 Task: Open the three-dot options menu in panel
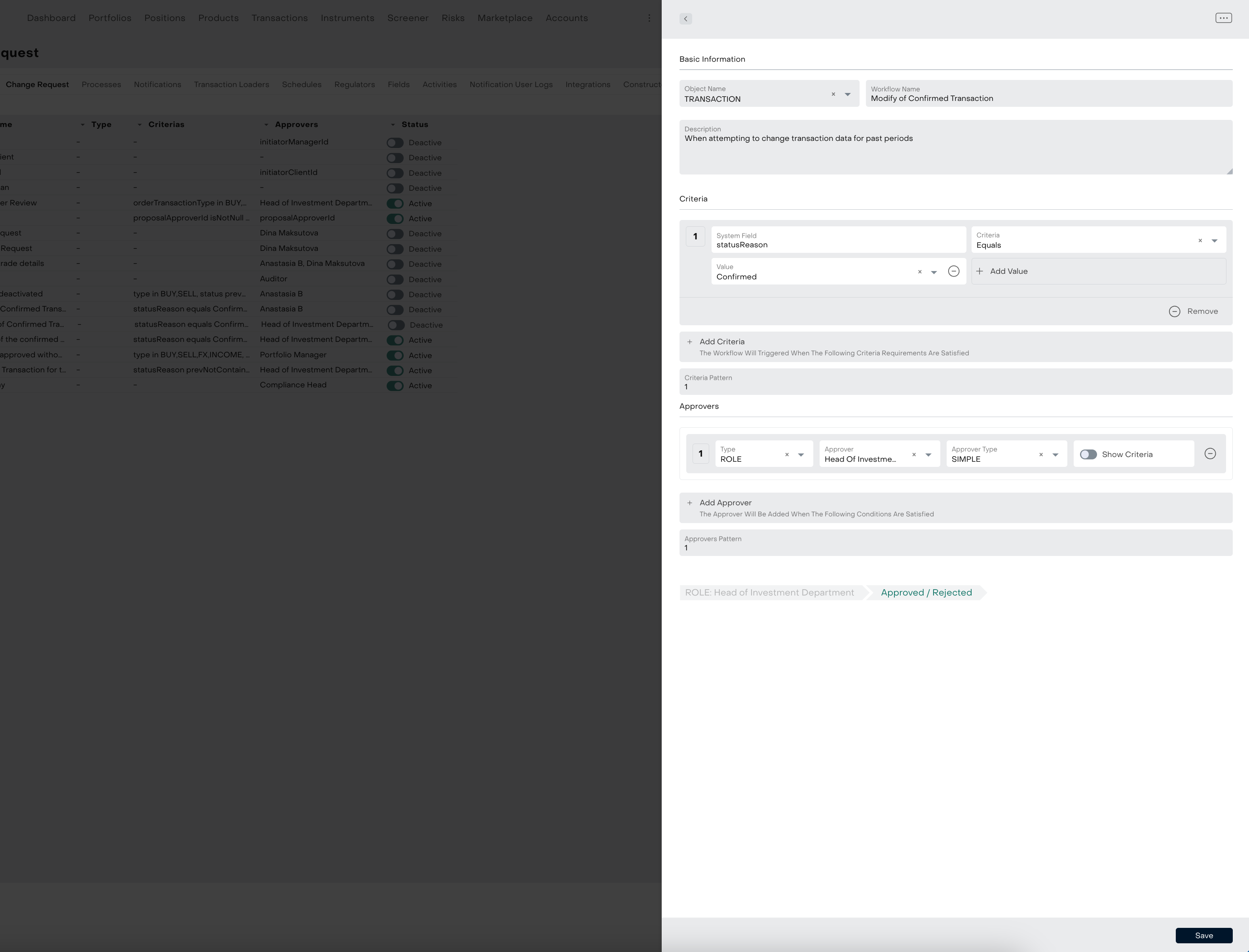tap(1223, 18)
